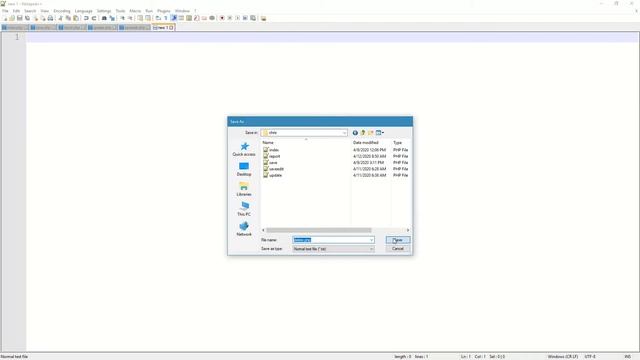Open the View Menu dropdown icon in dialog
Image resolution: width=640 pixels, height=360 pixels.
[380, 133]
